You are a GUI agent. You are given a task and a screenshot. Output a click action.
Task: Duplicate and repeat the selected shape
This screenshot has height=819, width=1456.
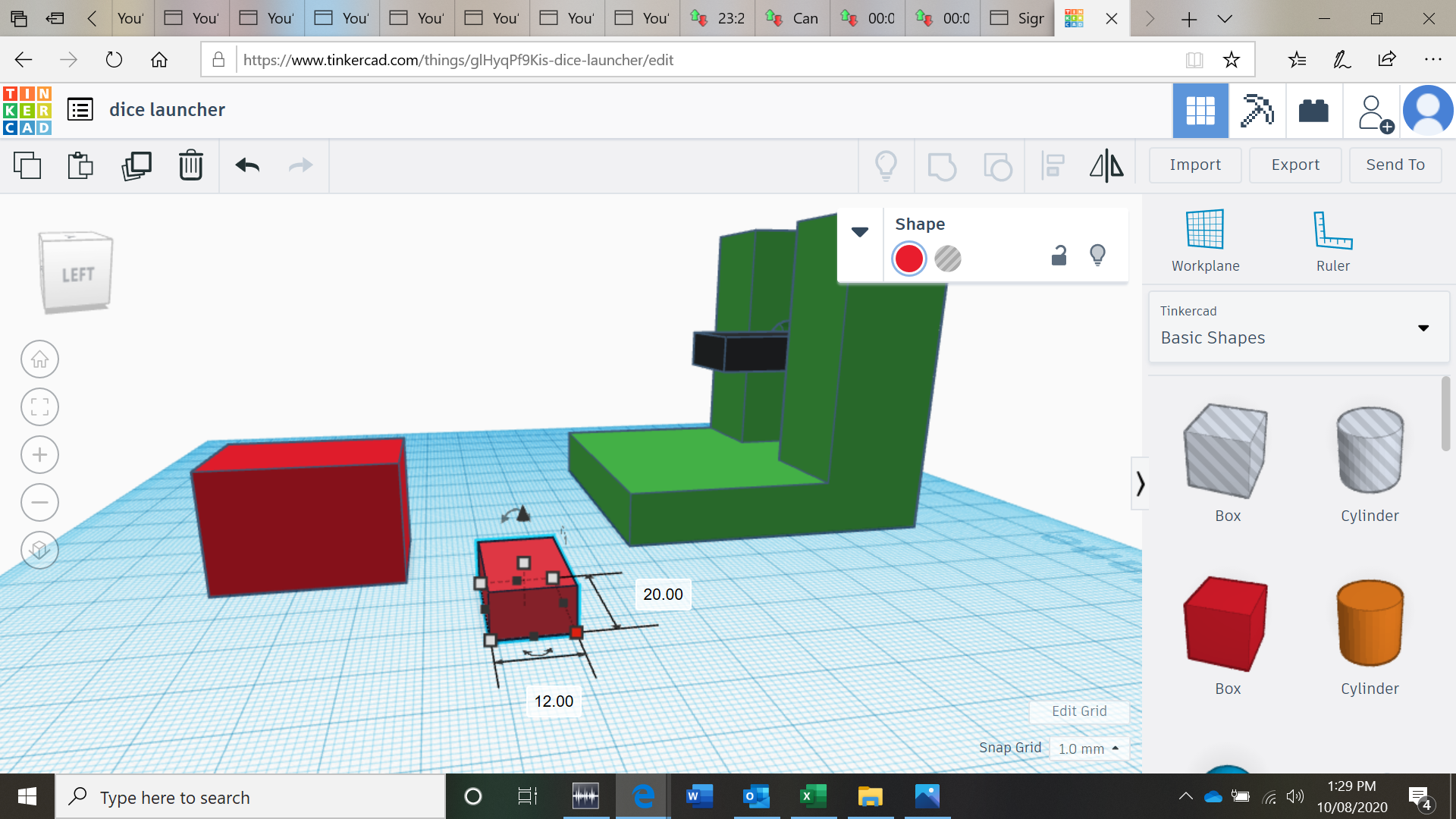(136, 165)
